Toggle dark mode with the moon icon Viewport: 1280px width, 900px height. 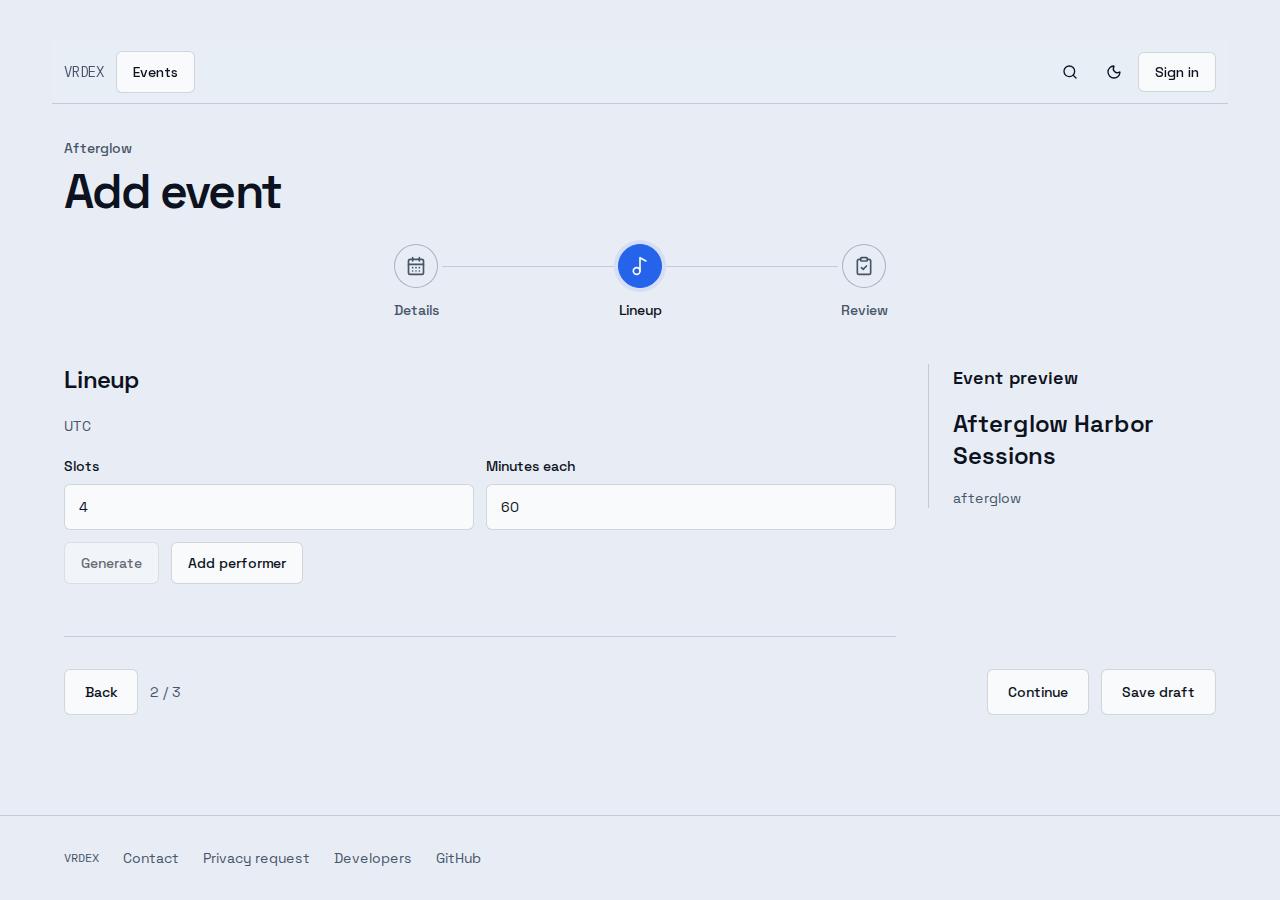pyautogui.click(x=1114, y=72)
